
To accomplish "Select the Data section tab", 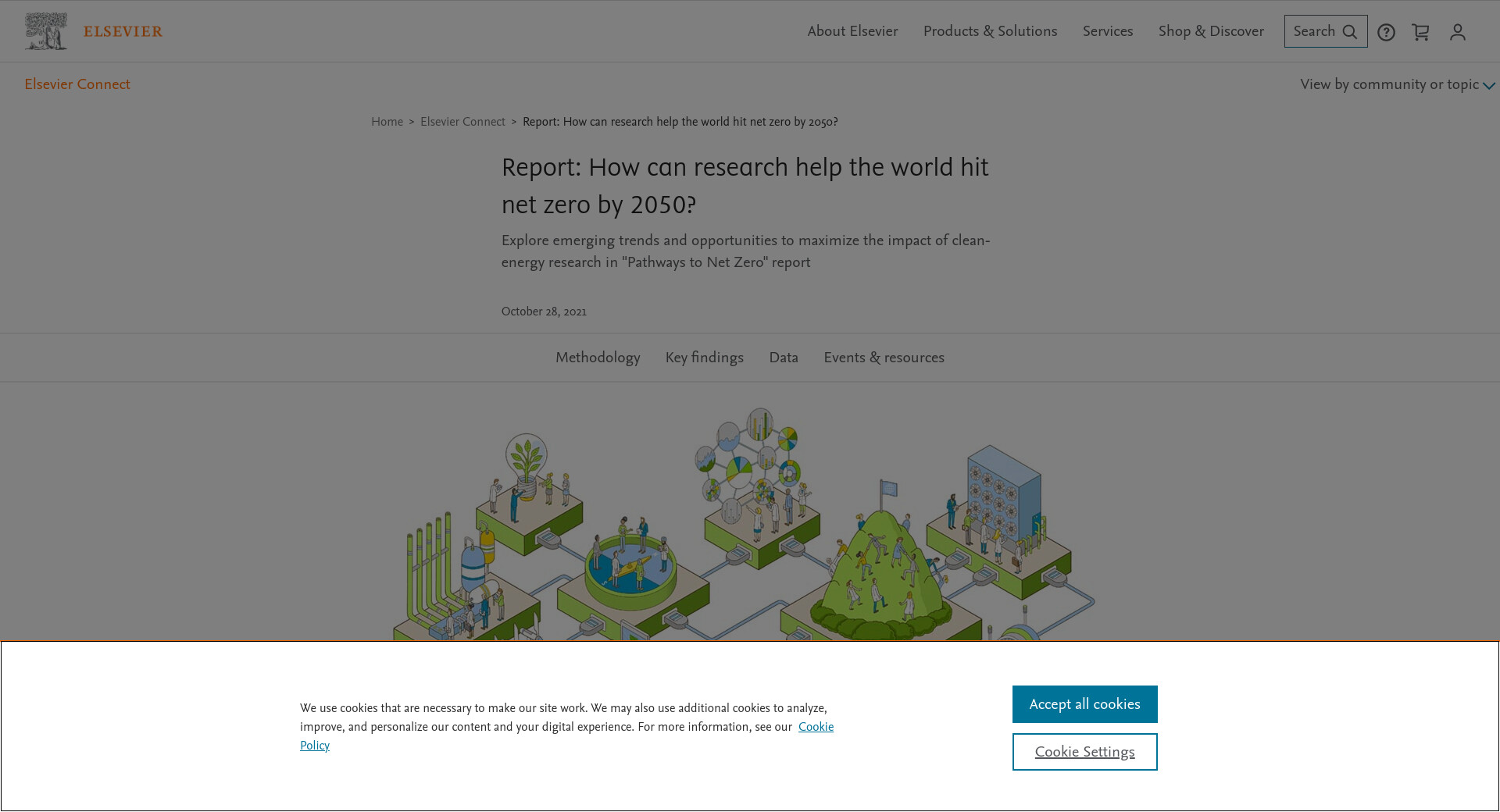I will coord(783,358).
